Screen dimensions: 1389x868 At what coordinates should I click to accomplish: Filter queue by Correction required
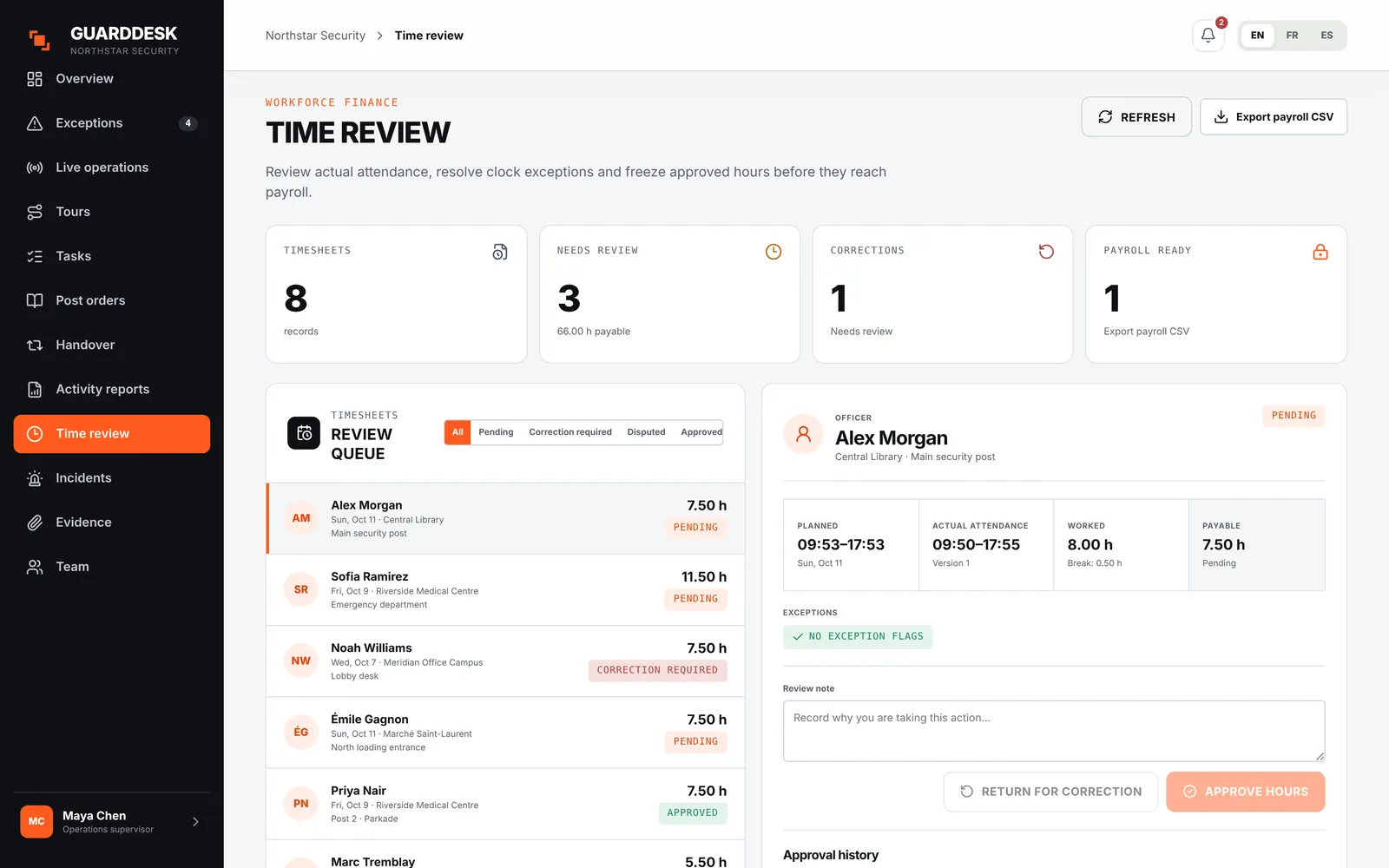pyautogui.click(x=570, y=432)
